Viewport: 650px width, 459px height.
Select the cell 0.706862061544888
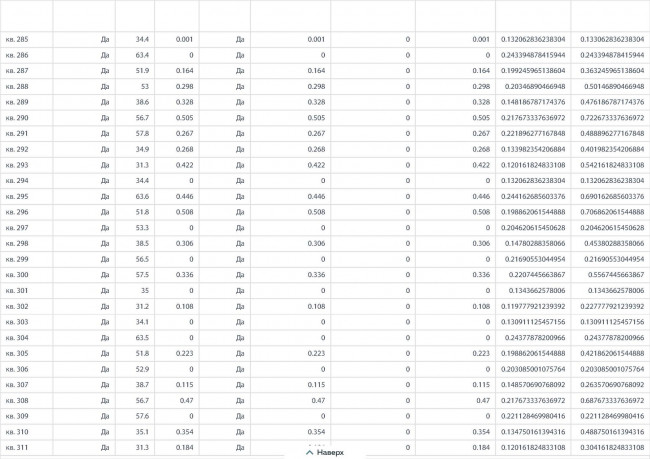612,212
